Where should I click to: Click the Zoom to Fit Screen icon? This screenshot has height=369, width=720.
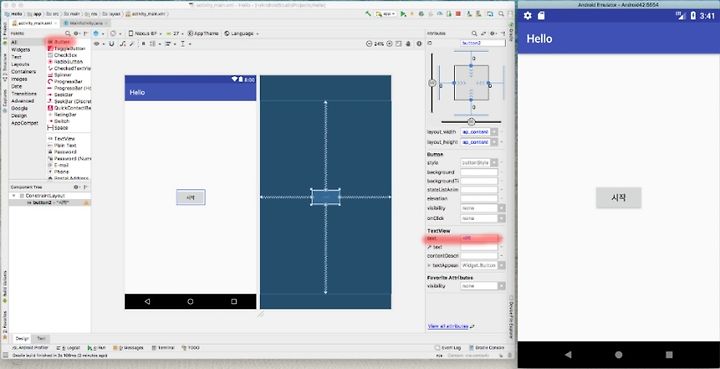coord(399,44)
